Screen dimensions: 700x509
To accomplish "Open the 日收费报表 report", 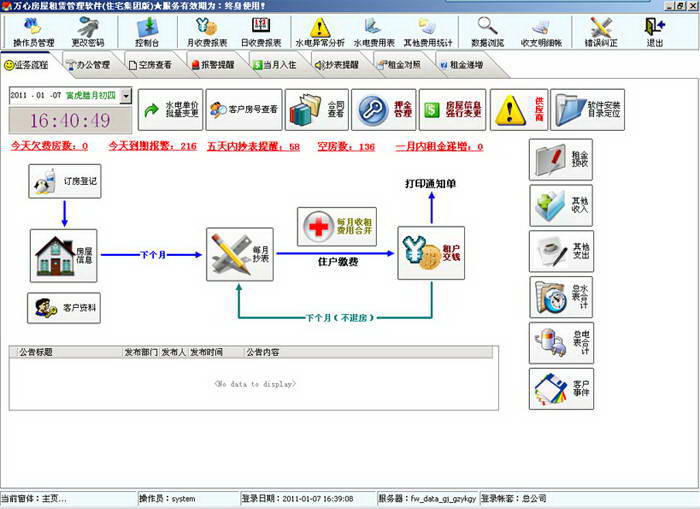I will [261, 32].
